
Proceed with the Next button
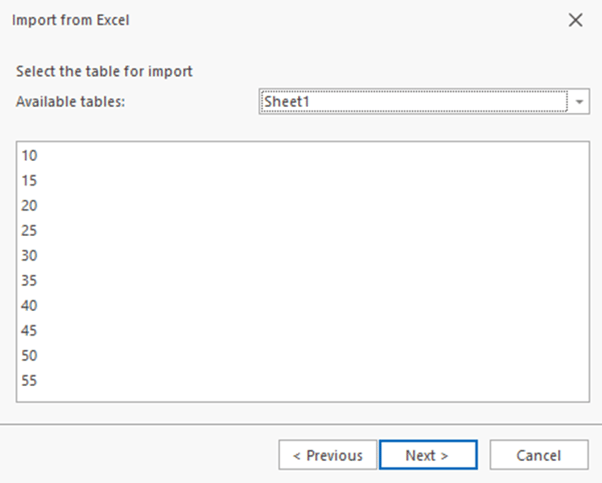tap(427, 455)
